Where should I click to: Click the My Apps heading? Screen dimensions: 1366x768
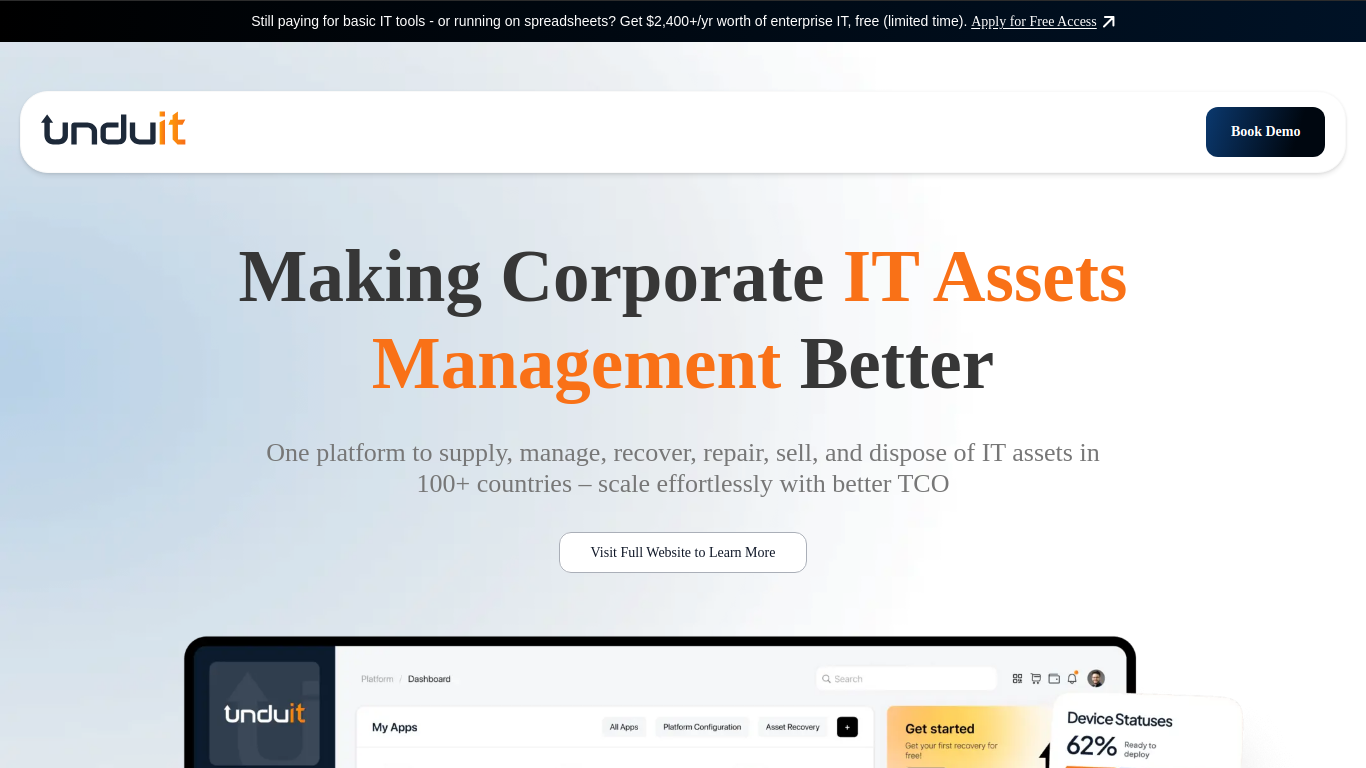click(395, 727)
